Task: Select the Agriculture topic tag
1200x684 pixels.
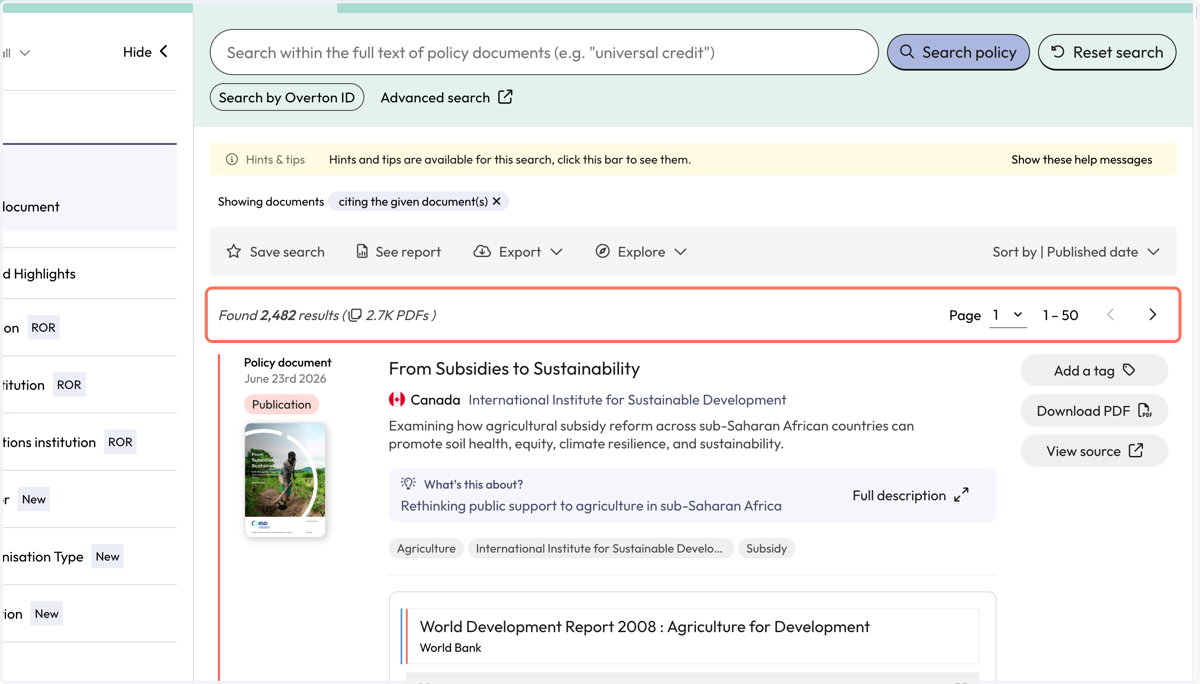Action: click(426, 548)
